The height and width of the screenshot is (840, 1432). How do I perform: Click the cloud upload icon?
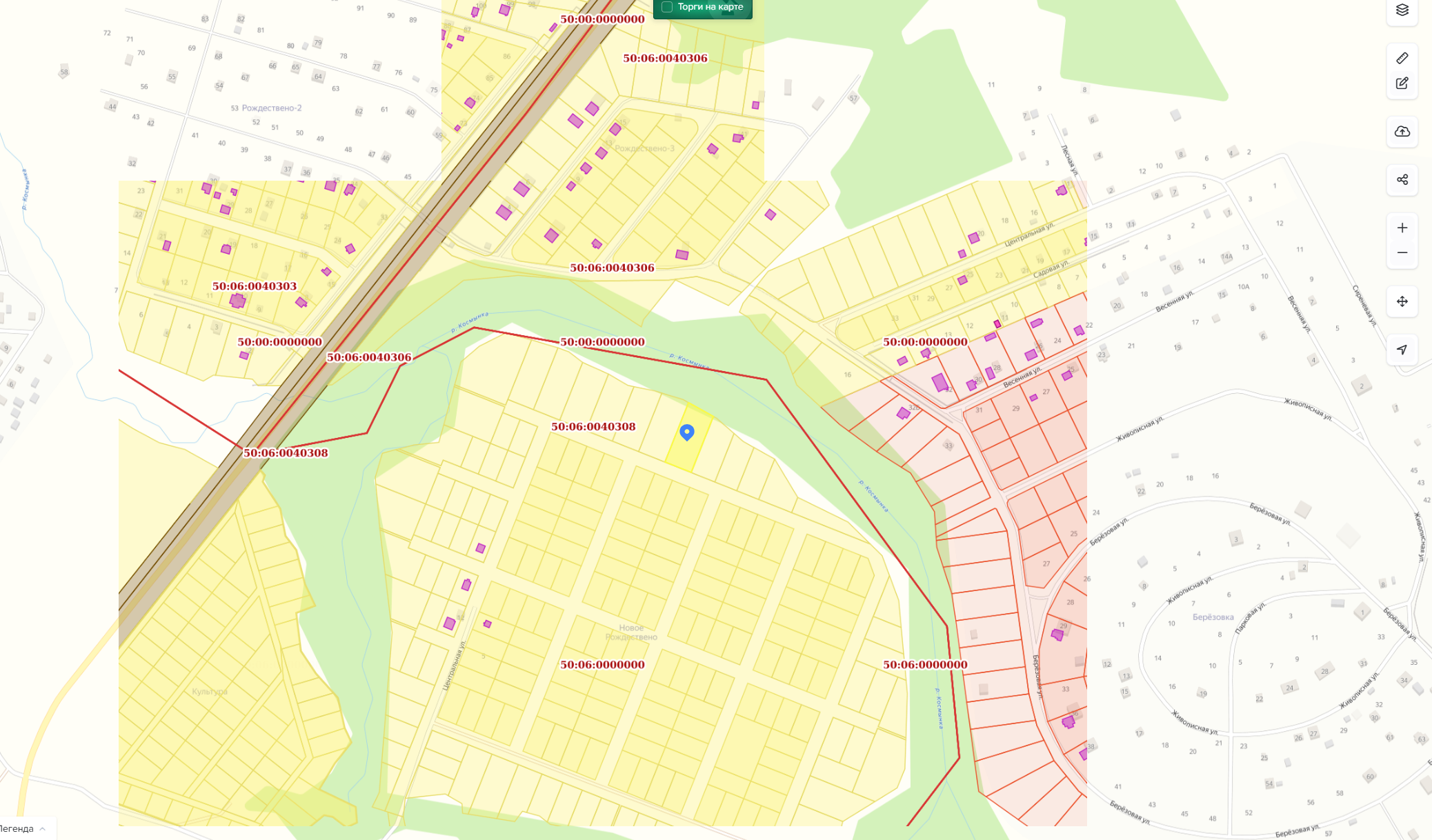point(1402,132)
